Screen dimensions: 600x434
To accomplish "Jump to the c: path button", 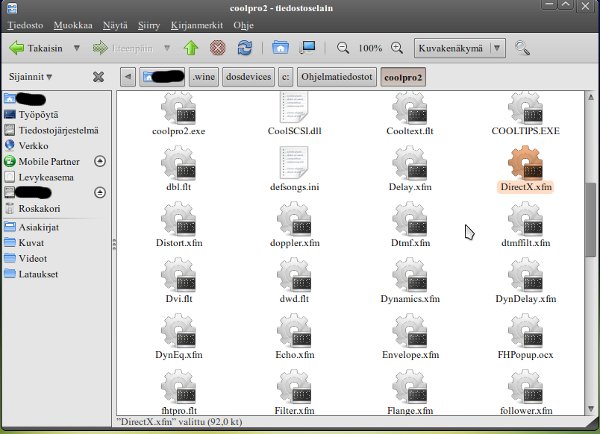I will 285,77.
